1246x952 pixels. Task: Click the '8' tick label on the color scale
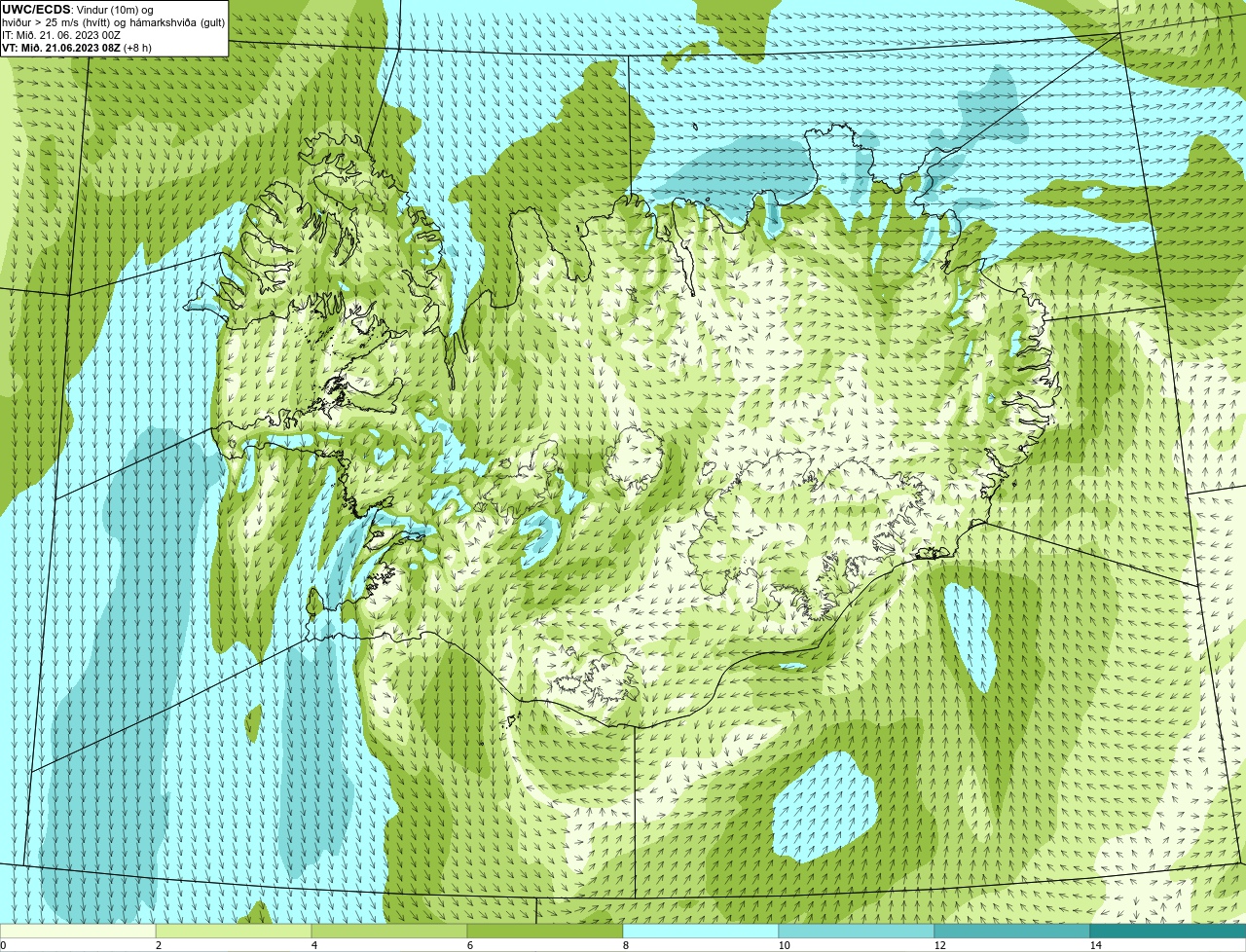coord(625,945)
